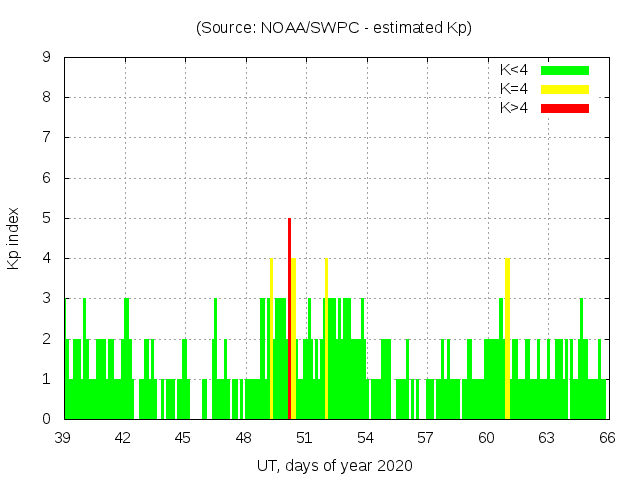
Task: Click the x-axis tick label 60
Action: point(486,438)
